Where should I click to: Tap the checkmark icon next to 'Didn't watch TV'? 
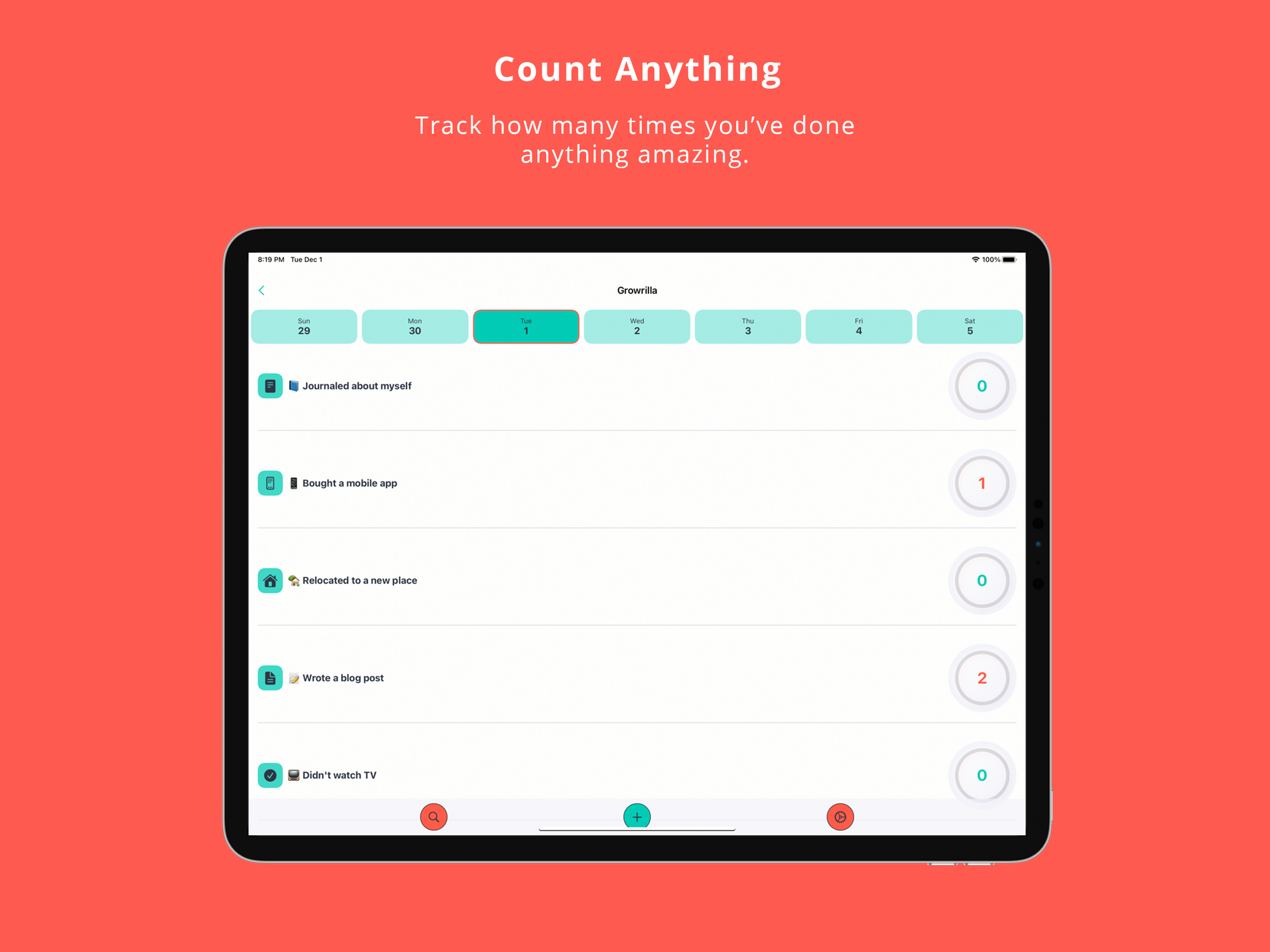tap(272, 774)
